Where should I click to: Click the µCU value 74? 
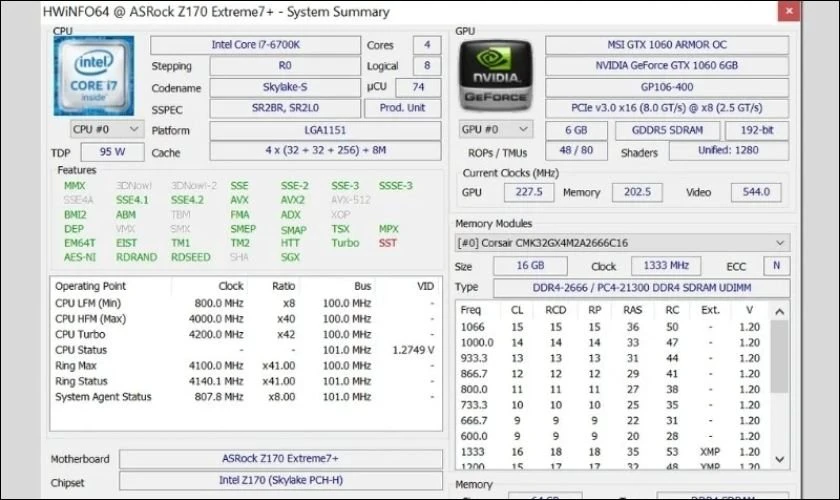click(418, 87)
